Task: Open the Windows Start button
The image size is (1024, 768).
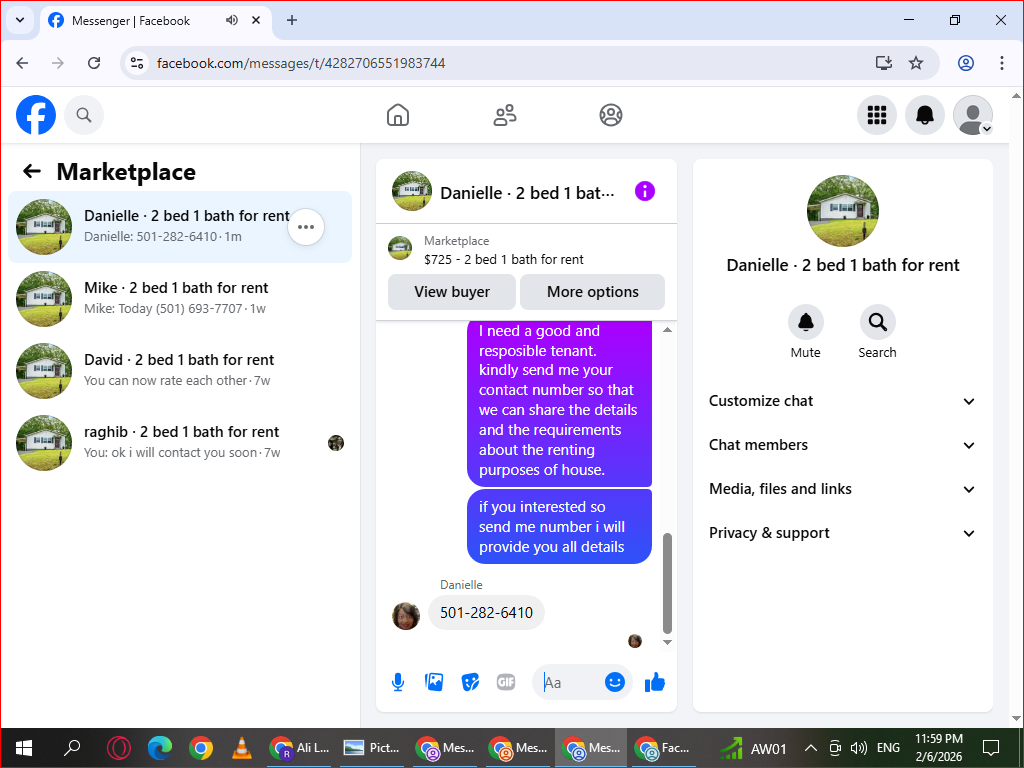Action: click(x=24, y=748)
